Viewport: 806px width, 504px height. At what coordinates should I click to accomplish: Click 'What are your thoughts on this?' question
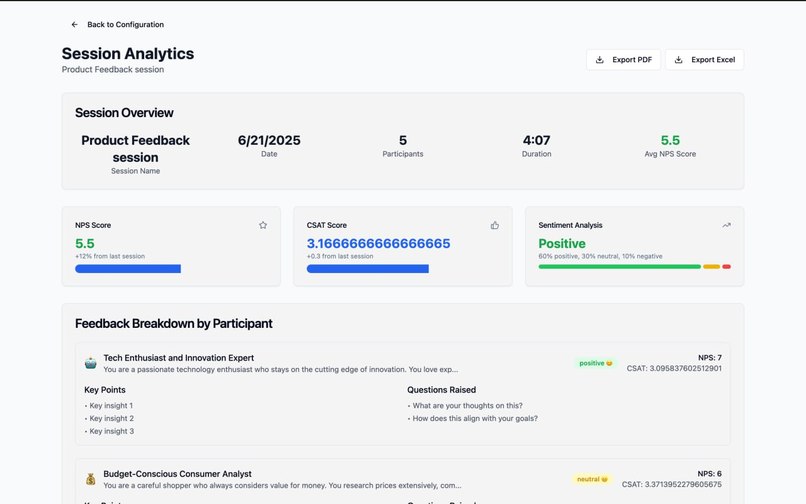465,406
